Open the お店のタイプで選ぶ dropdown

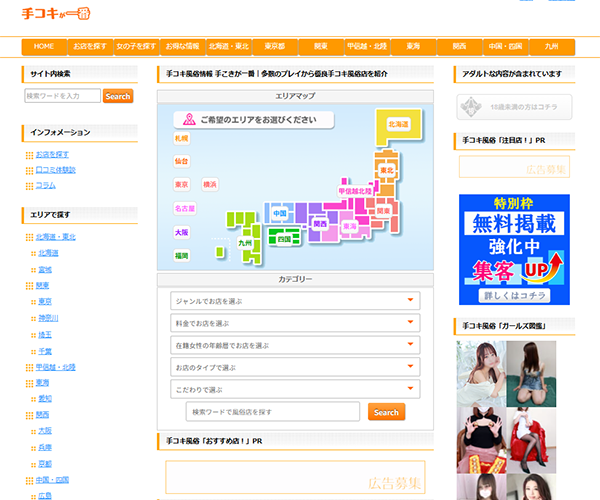pyautogui.click(x=294, y=367)
